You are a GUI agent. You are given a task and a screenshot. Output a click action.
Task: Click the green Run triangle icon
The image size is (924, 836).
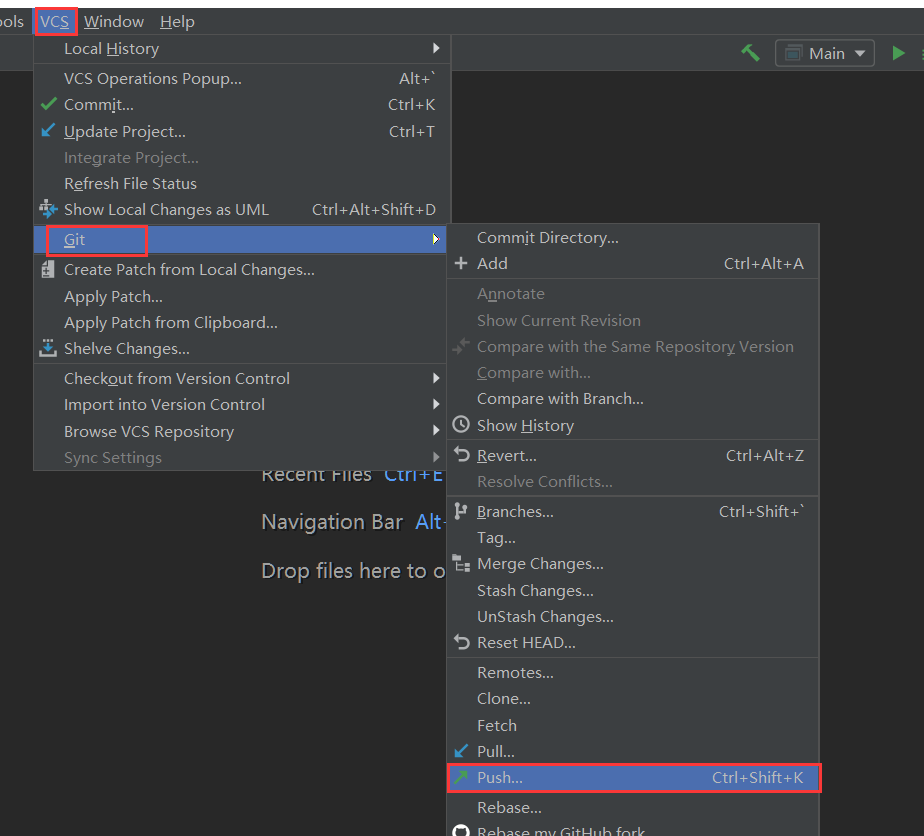898,53
